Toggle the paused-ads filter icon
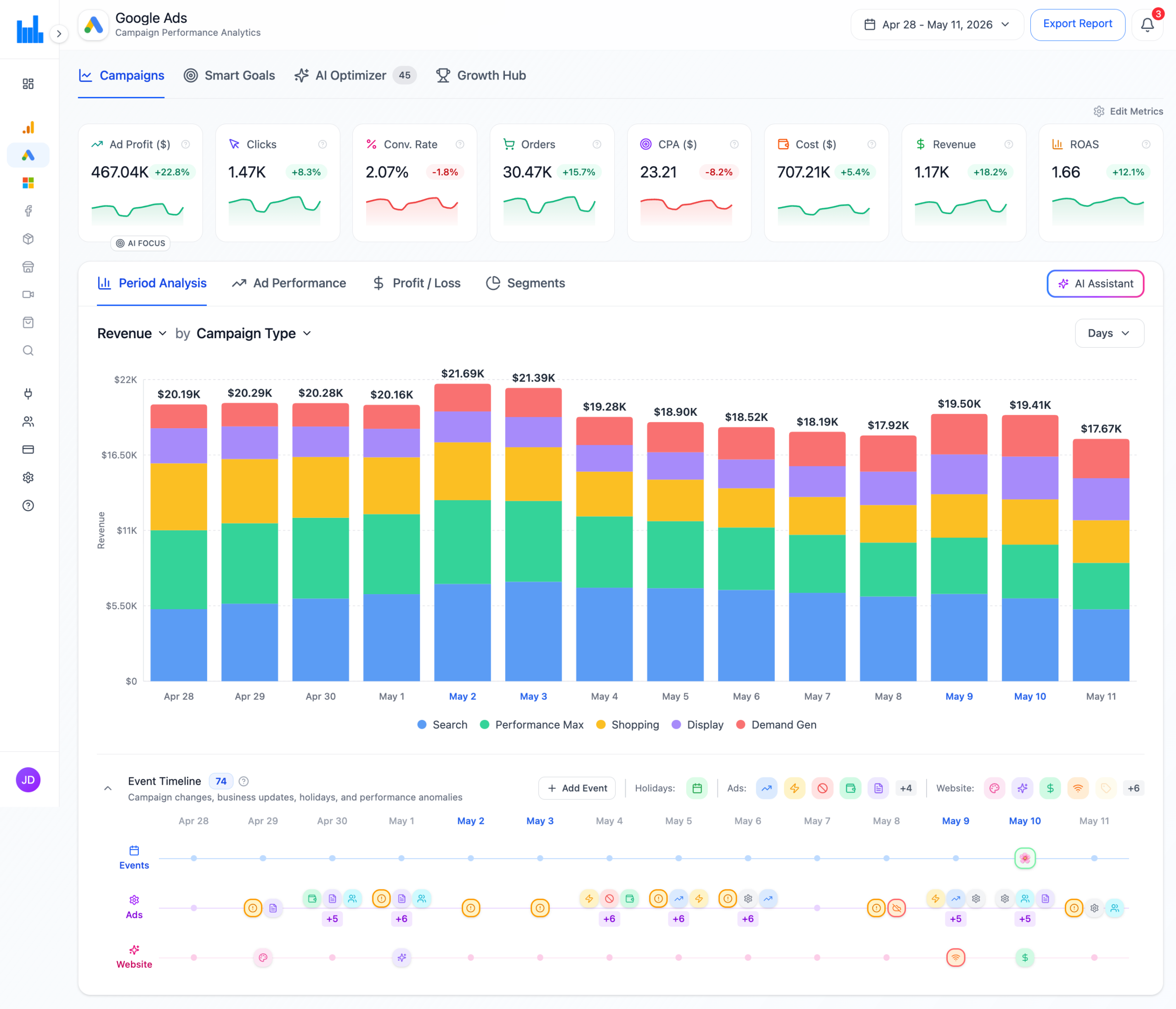Viewport: 1176px width, 1009px height. coord(822,788)
